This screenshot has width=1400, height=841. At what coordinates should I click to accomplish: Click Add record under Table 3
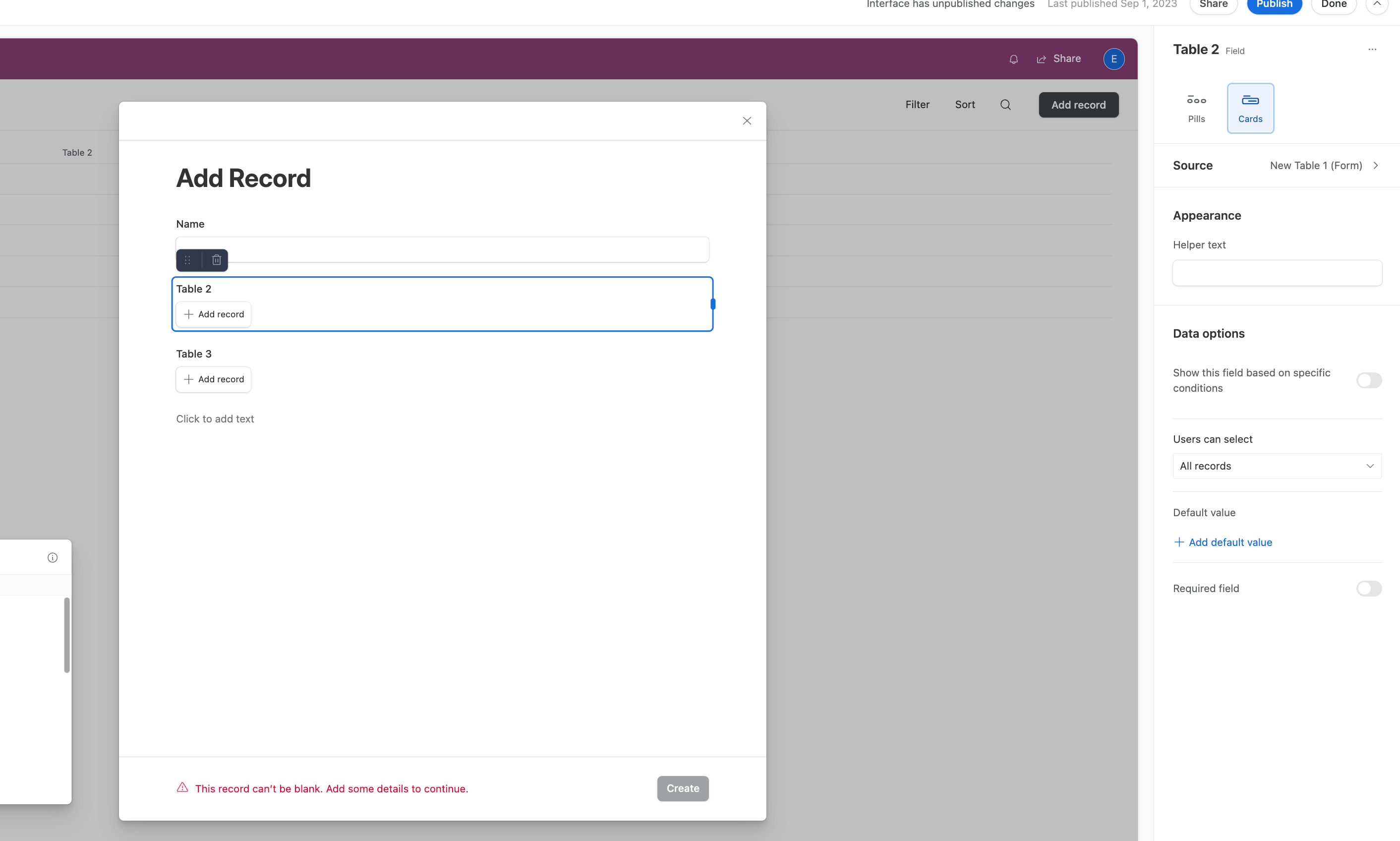coord(214,380)
